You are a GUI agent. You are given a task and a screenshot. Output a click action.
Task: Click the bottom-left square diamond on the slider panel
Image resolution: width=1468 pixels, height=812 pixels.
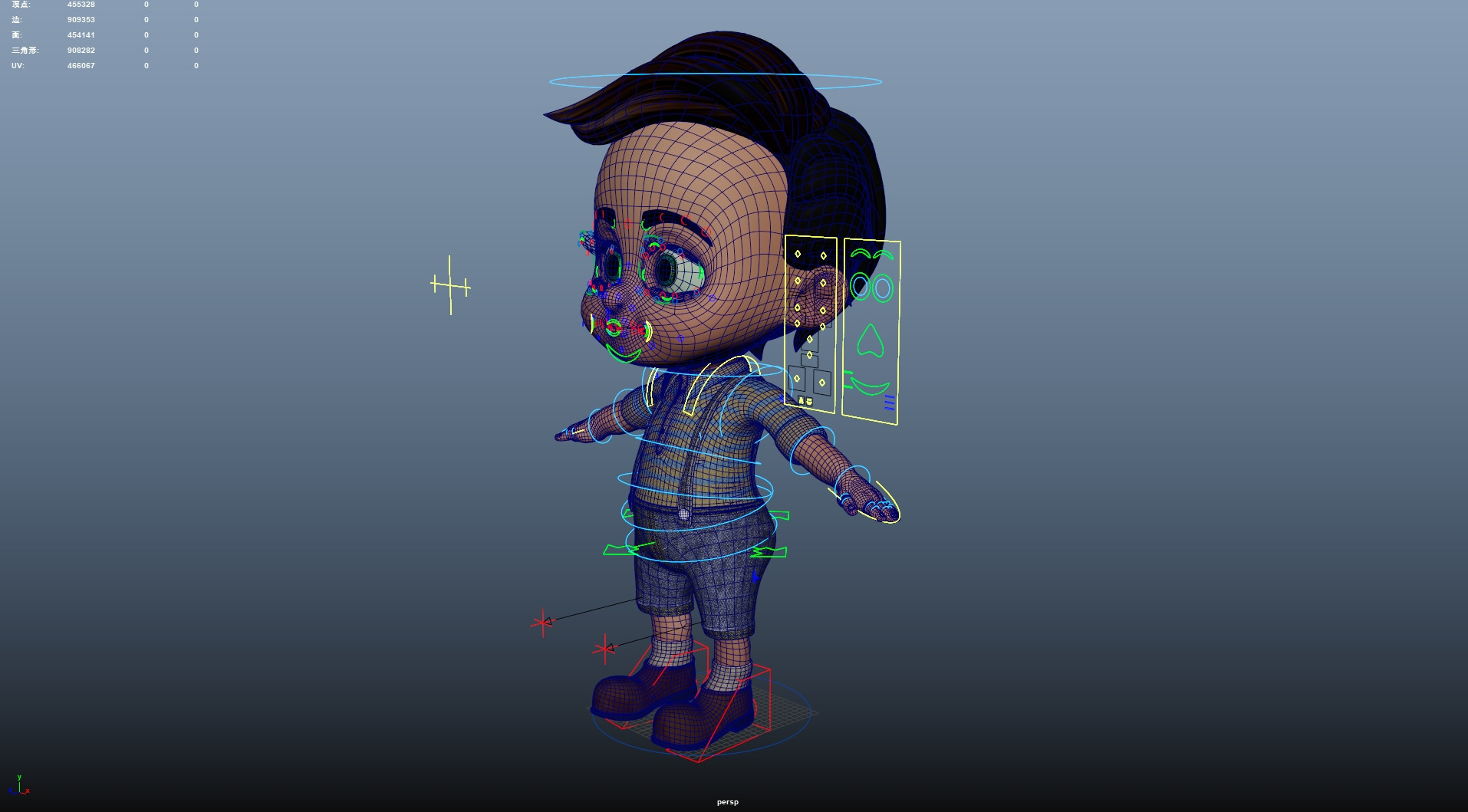pyautogui.click(x=797, y=378)
